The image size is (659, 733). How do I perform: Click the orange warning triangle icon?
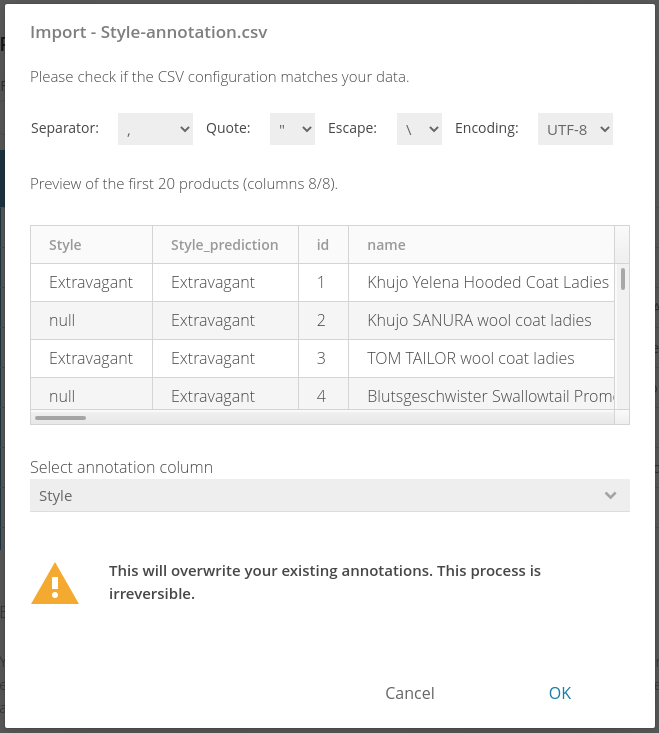[x=55, y=583]
